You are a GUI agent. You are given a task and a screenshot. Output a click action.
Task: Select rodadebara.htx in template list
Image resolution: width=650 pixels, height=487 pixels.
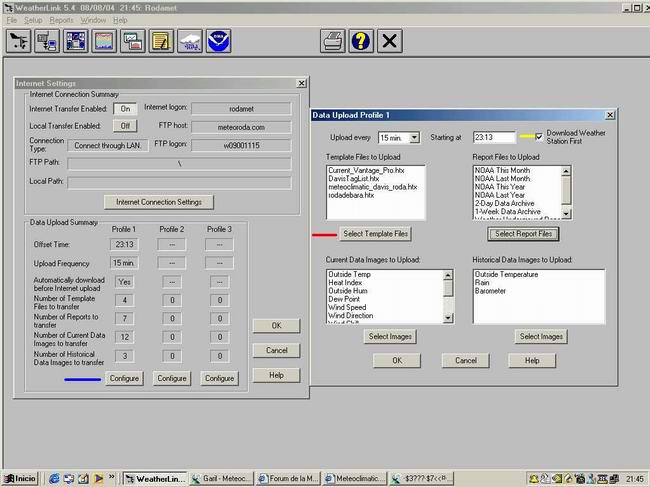(x=351, y=195)
